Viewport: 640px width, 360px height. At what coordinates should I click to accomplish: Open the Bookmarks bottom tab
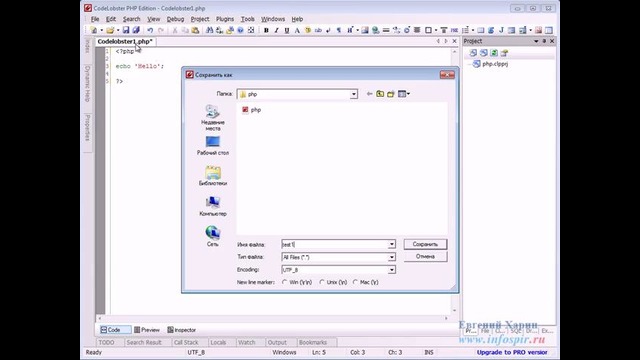tap(313, 342)
